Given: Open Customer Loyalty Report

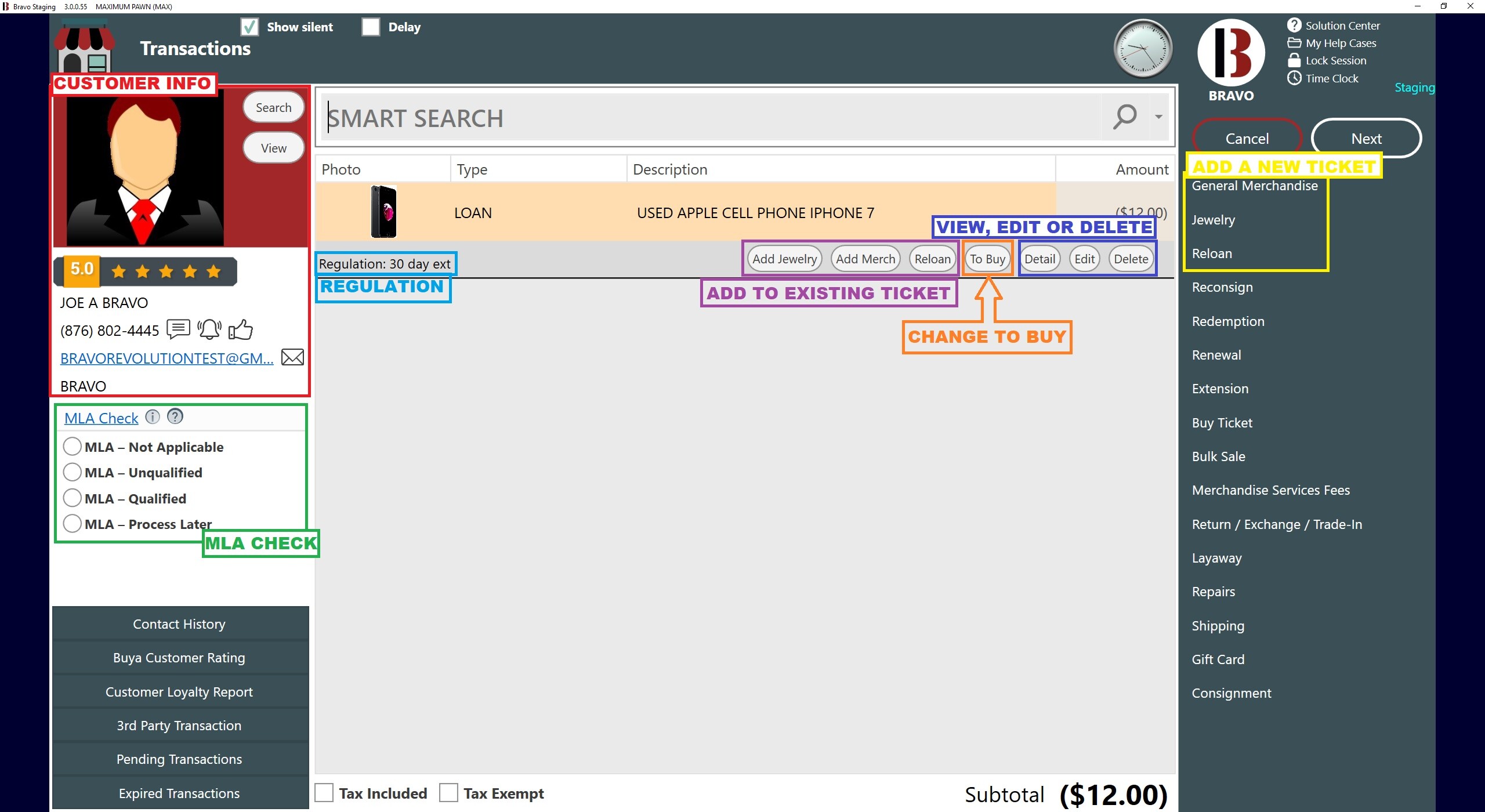Looking at the screenshot, I should [180, 691].
